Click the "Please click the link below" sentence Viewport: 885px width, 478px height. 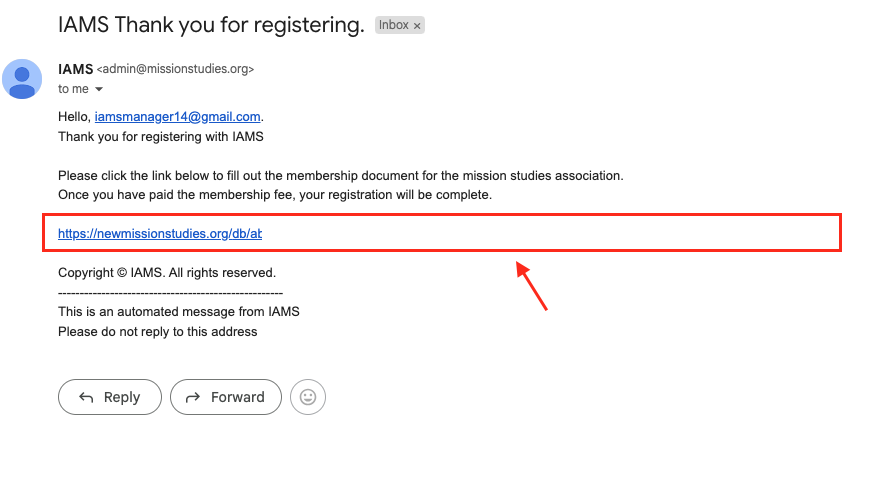(x=340, y=175)
